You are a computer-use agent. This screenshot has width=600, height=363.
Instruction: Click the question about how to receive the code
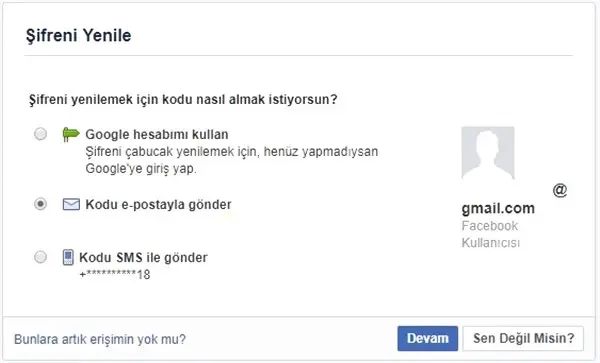coord(183,99)
